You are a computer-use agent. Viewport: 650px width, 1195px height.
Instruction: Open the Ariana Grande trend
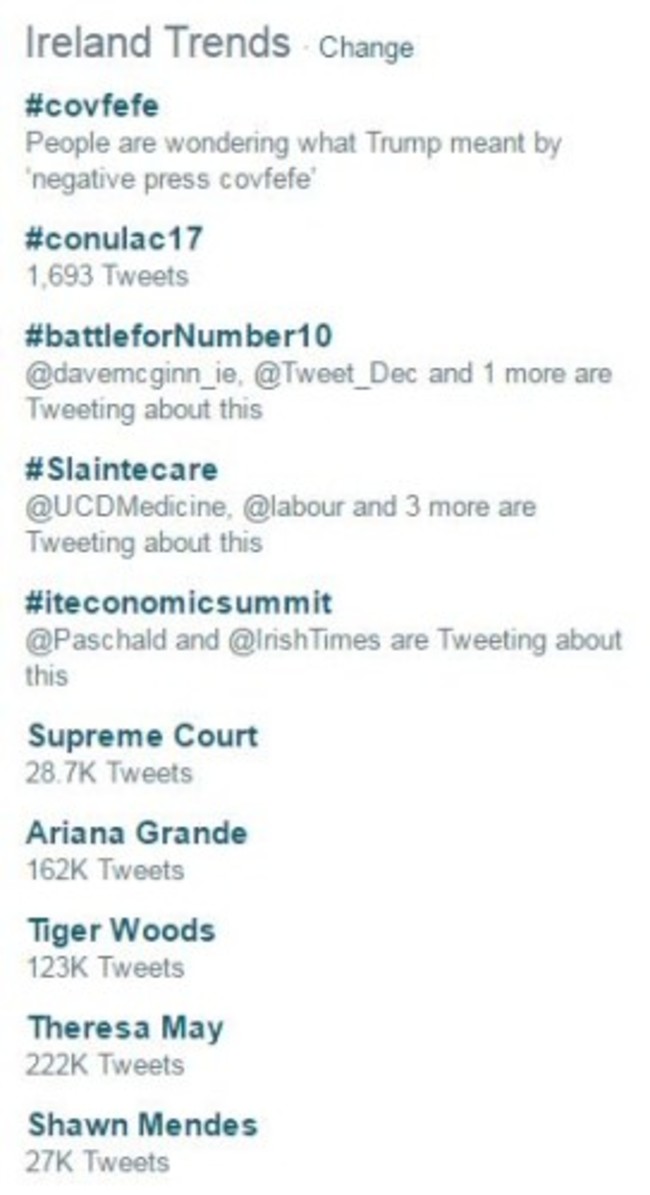[137, 833]
